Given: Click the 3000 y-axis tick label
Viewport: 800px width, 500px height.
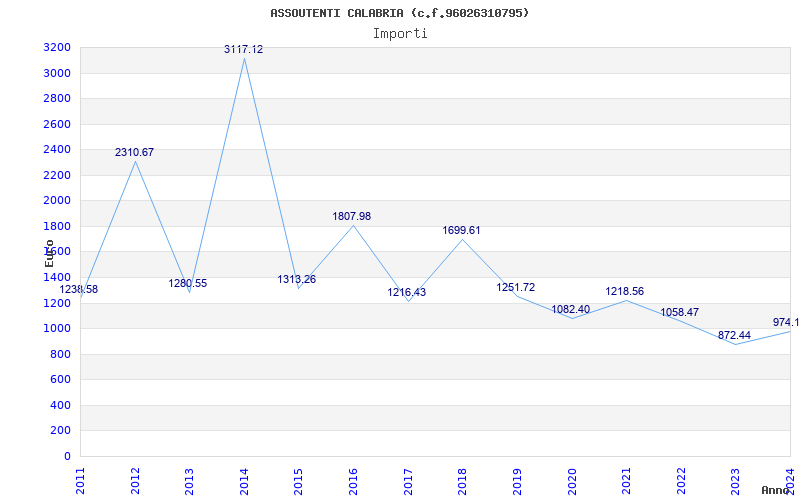Looking at the screenshot, I should coord(57,73).
